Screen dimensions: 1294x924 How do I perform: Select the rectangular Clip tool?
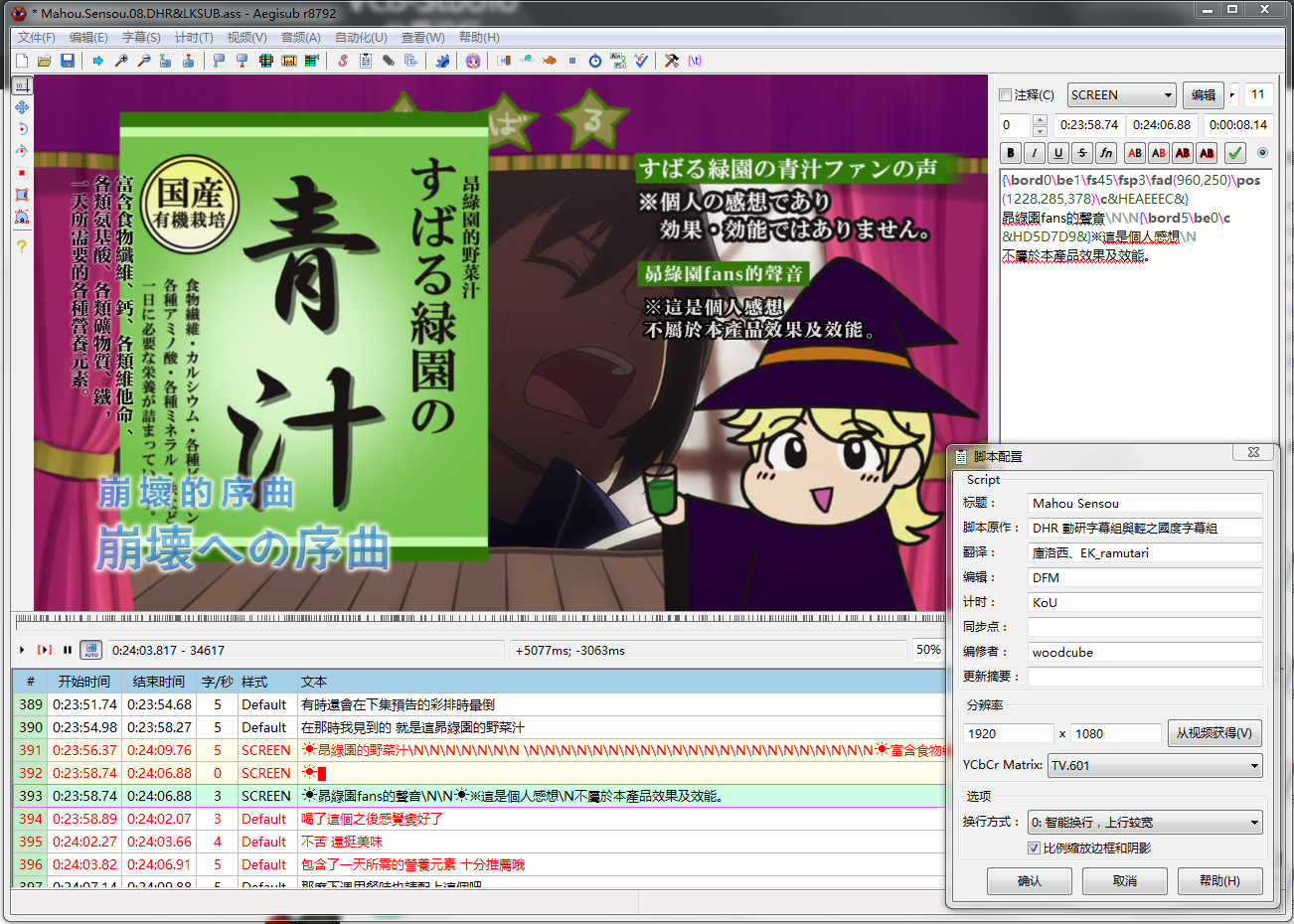point(21,195)
